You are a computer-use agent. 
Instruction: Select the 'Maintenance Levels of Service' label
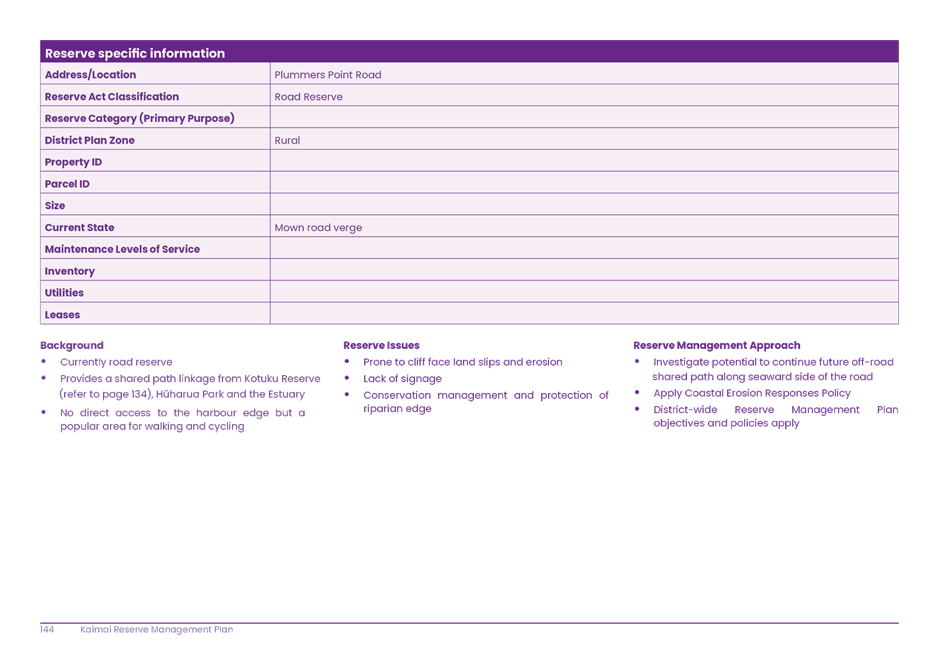click(x=122, y=249)
